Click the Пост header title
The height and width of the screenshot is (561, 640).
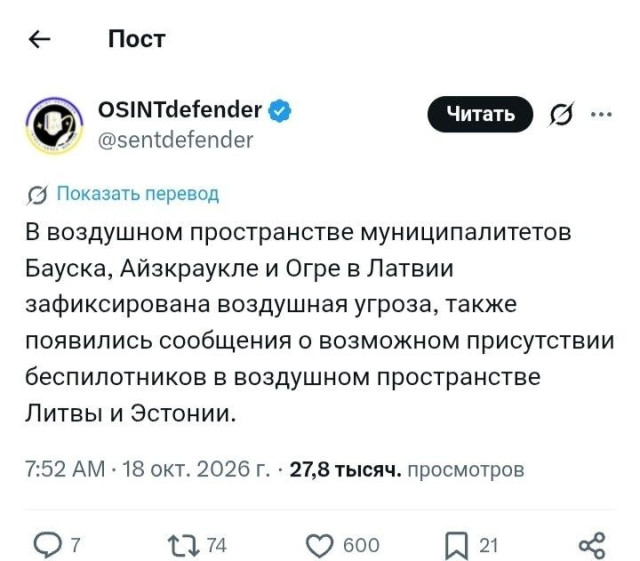(137, 40)
